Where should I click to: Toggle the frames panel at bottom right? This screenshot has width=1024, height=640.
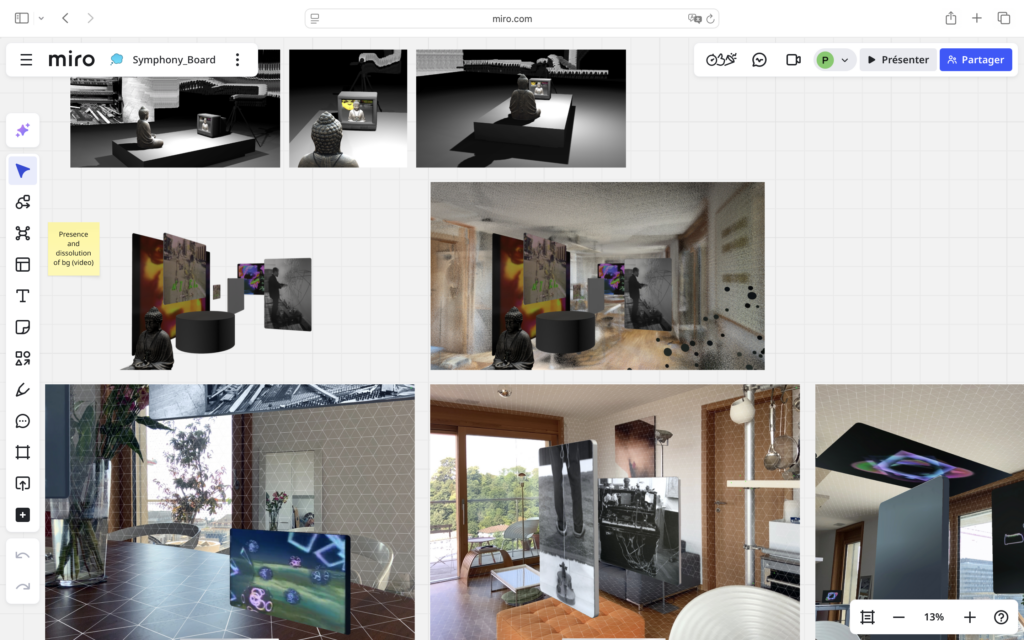tap(867, 617)
